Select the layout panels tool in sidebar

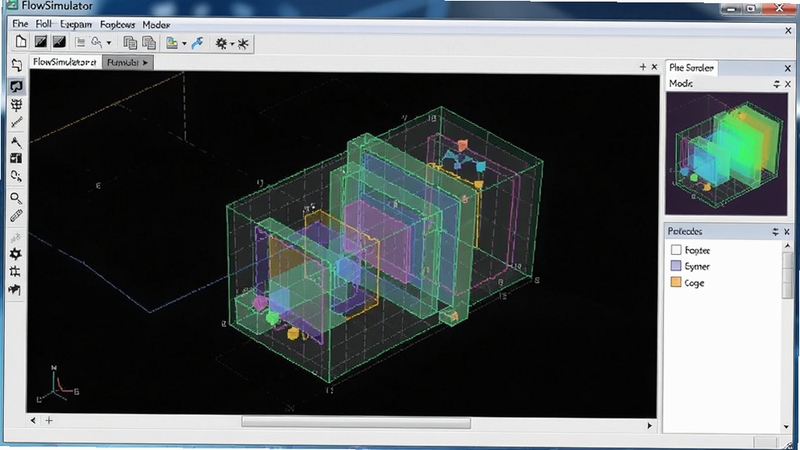point(16,158)
